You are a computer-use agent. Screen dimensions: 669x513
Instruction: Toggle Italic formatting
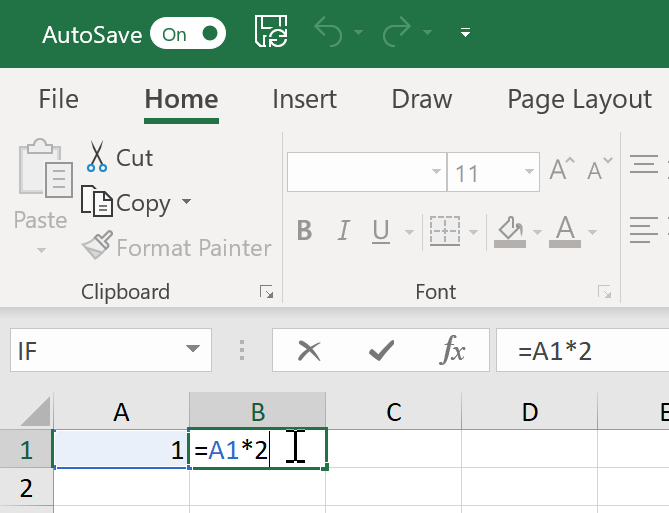tap(343, 231)
